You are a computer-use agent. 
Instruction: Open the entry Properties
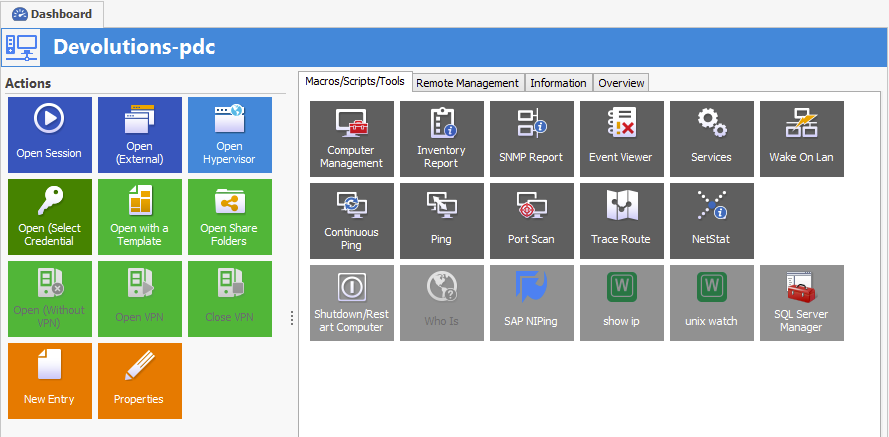click(139, 380)
